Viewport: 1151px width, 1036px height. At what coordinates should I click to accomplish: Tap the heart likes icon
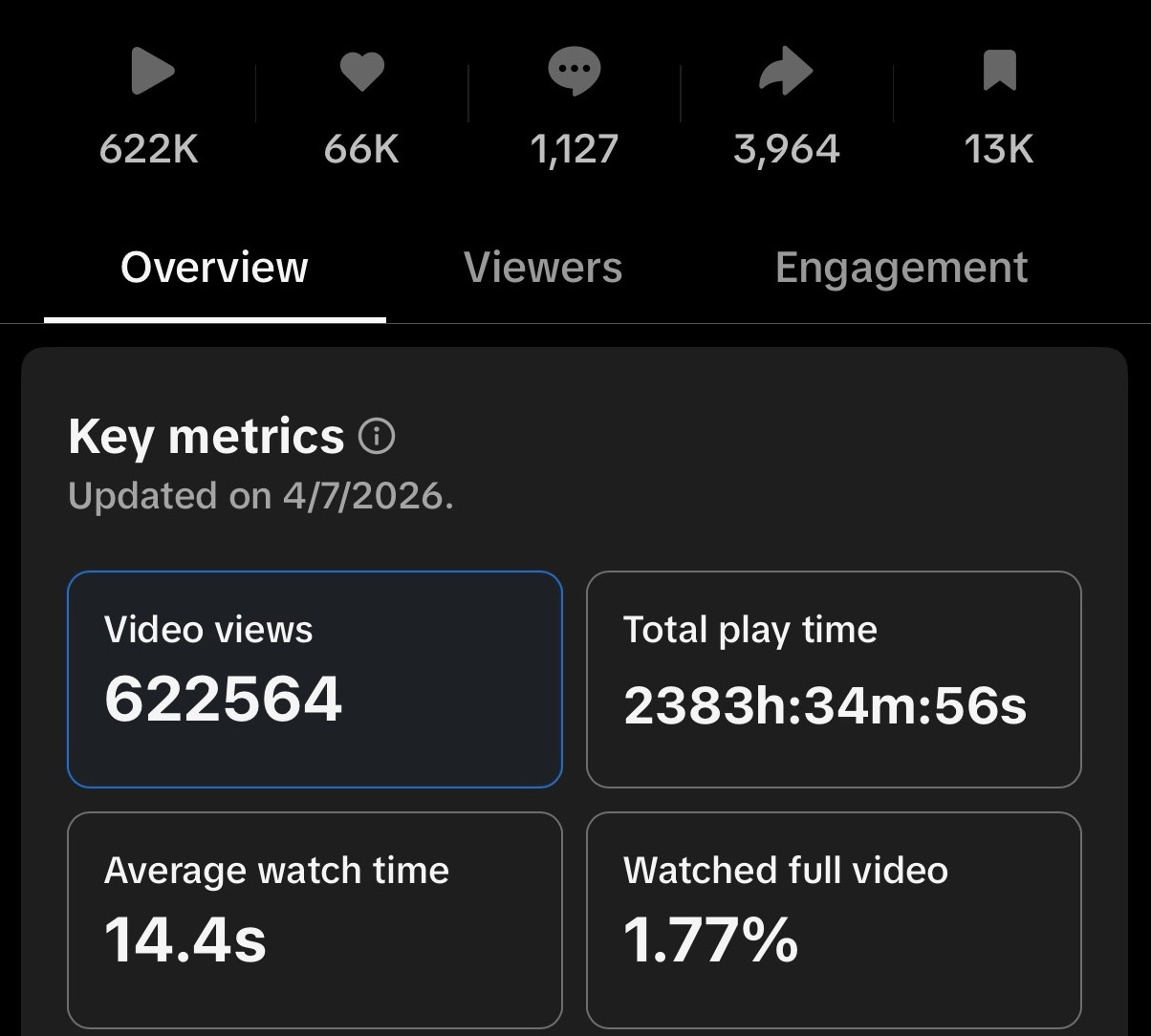pos(362,73)
